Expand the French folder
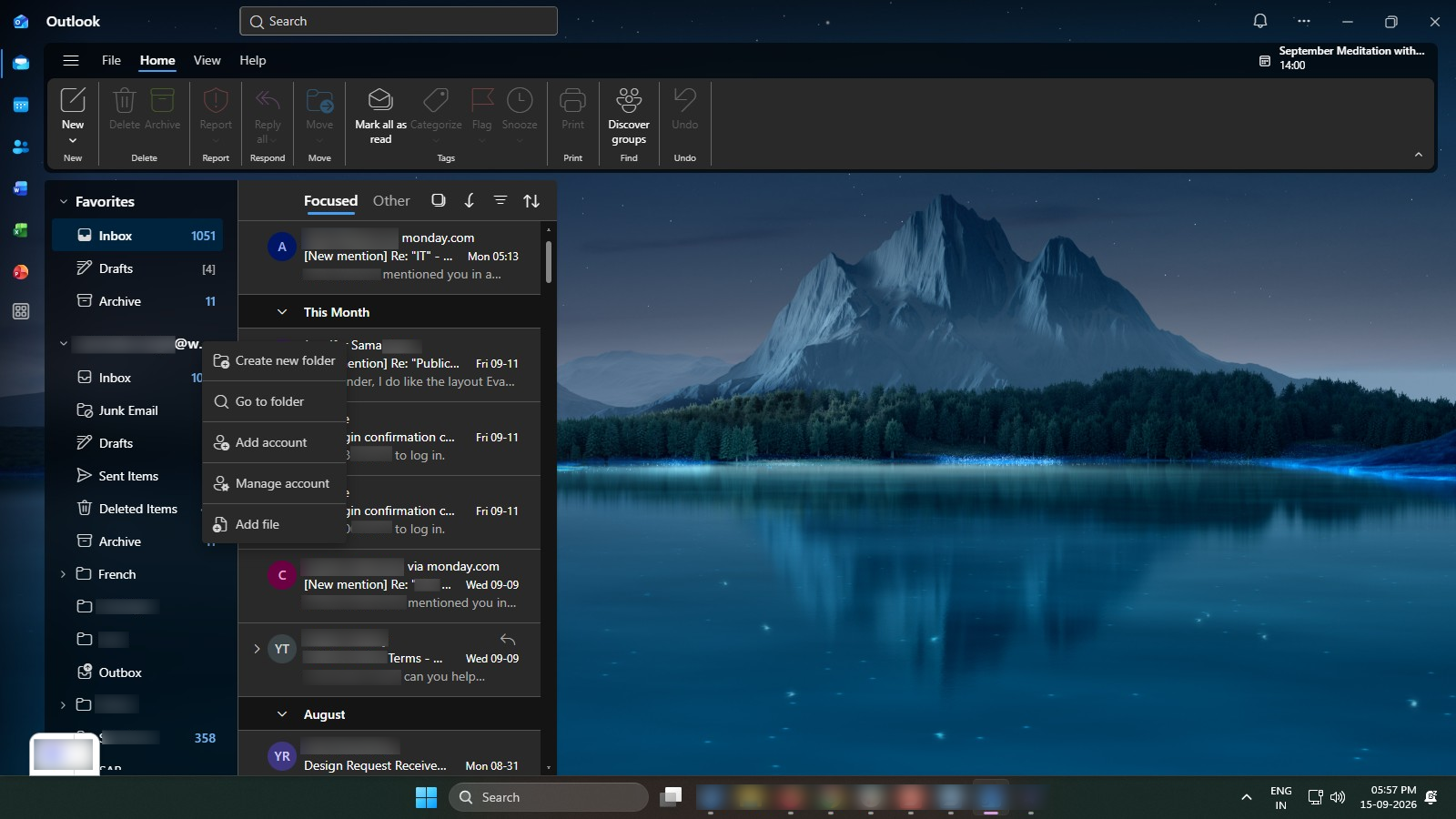The image size is (1456, 819). pos(63,574)
